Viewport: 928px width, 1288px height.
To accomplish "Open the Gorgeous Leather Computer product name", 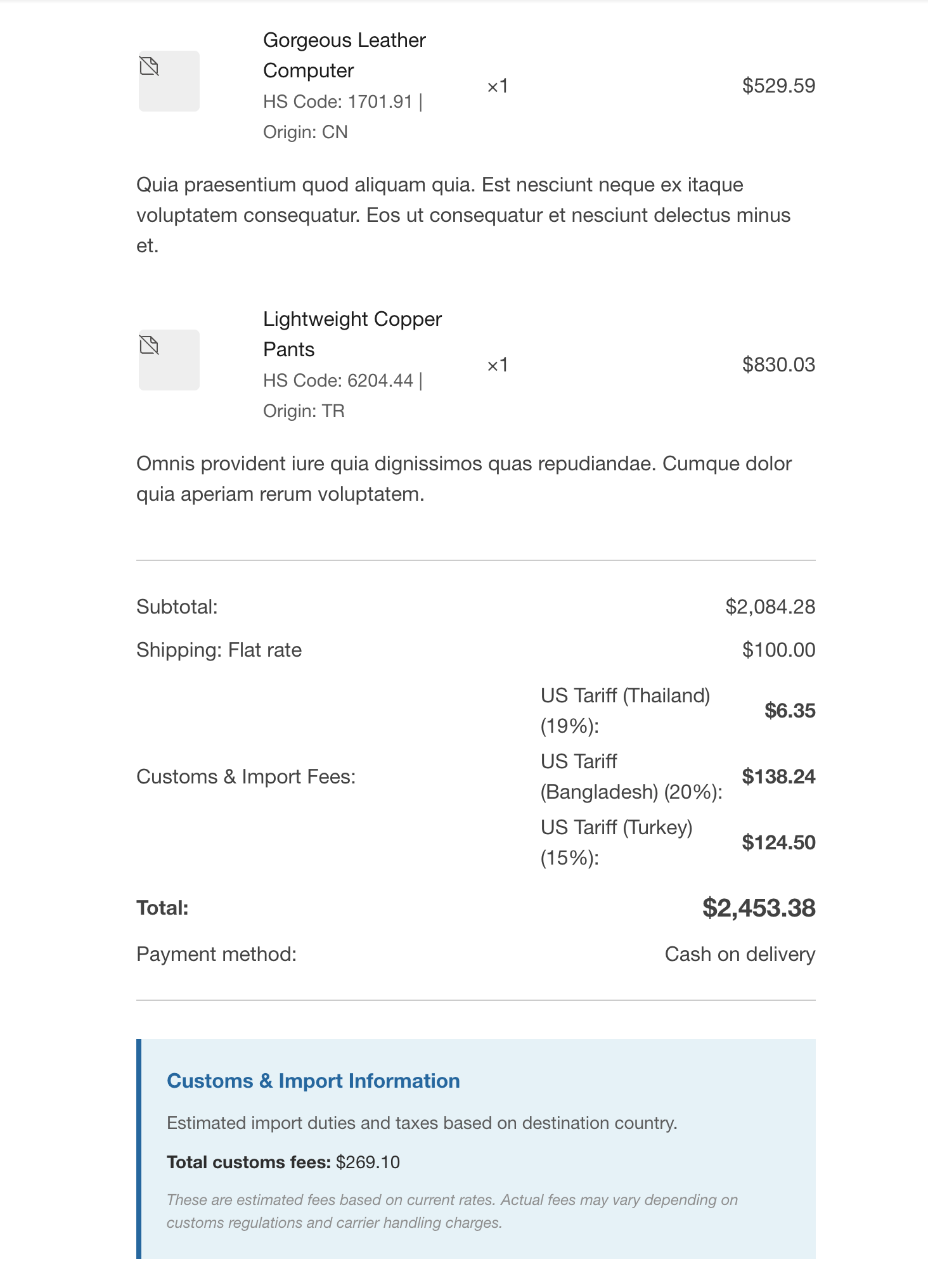I will 344,55.
